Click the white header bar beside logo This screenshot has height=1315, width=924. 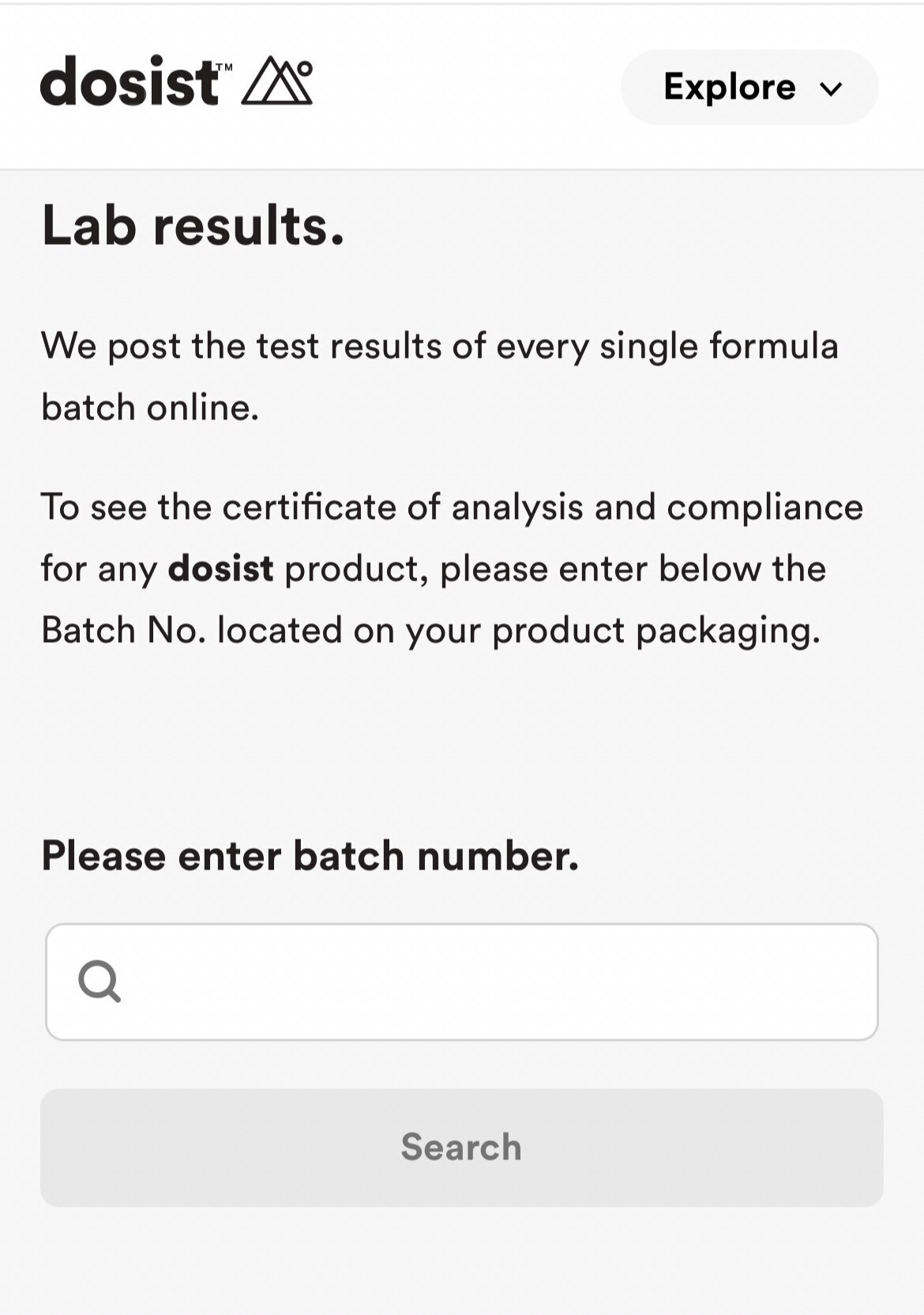point(466,87)
